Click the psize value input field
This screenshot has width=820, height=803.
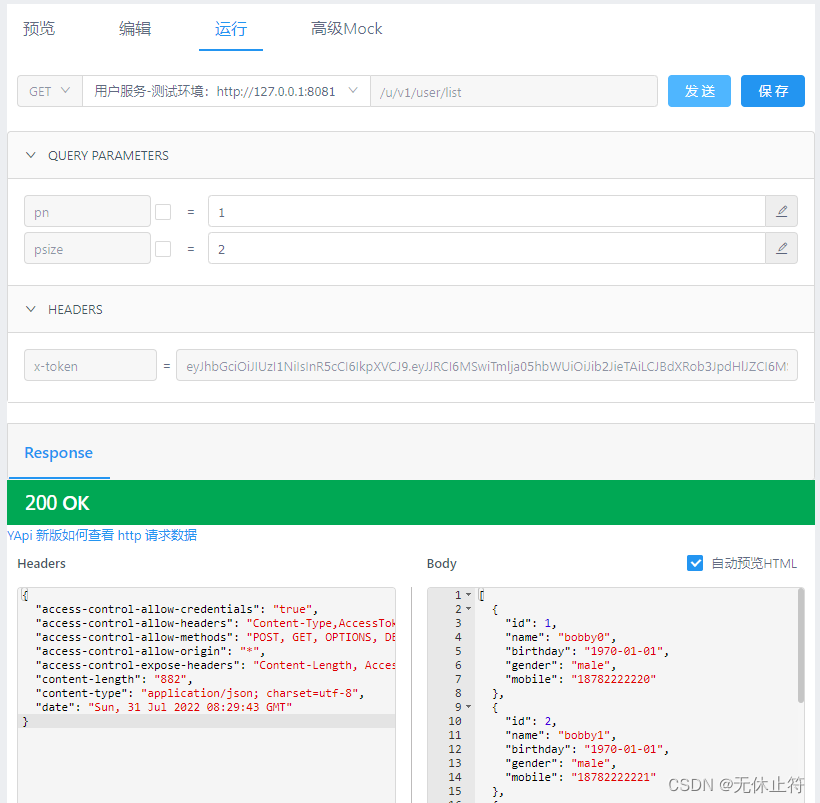[x=487, y=248]
